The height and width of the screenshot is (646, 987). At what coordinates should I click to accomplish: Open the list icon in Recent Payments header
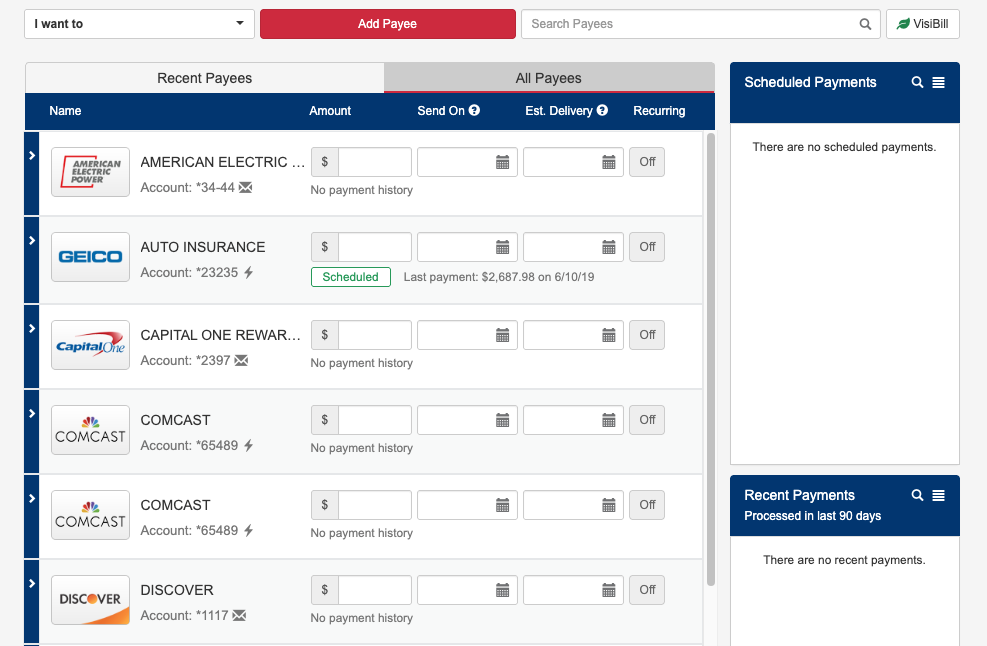tap(939, 495)
